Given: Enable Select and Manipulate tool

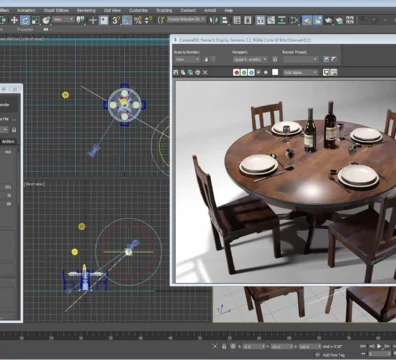Looking at the screenshot, I should (92, 20).
